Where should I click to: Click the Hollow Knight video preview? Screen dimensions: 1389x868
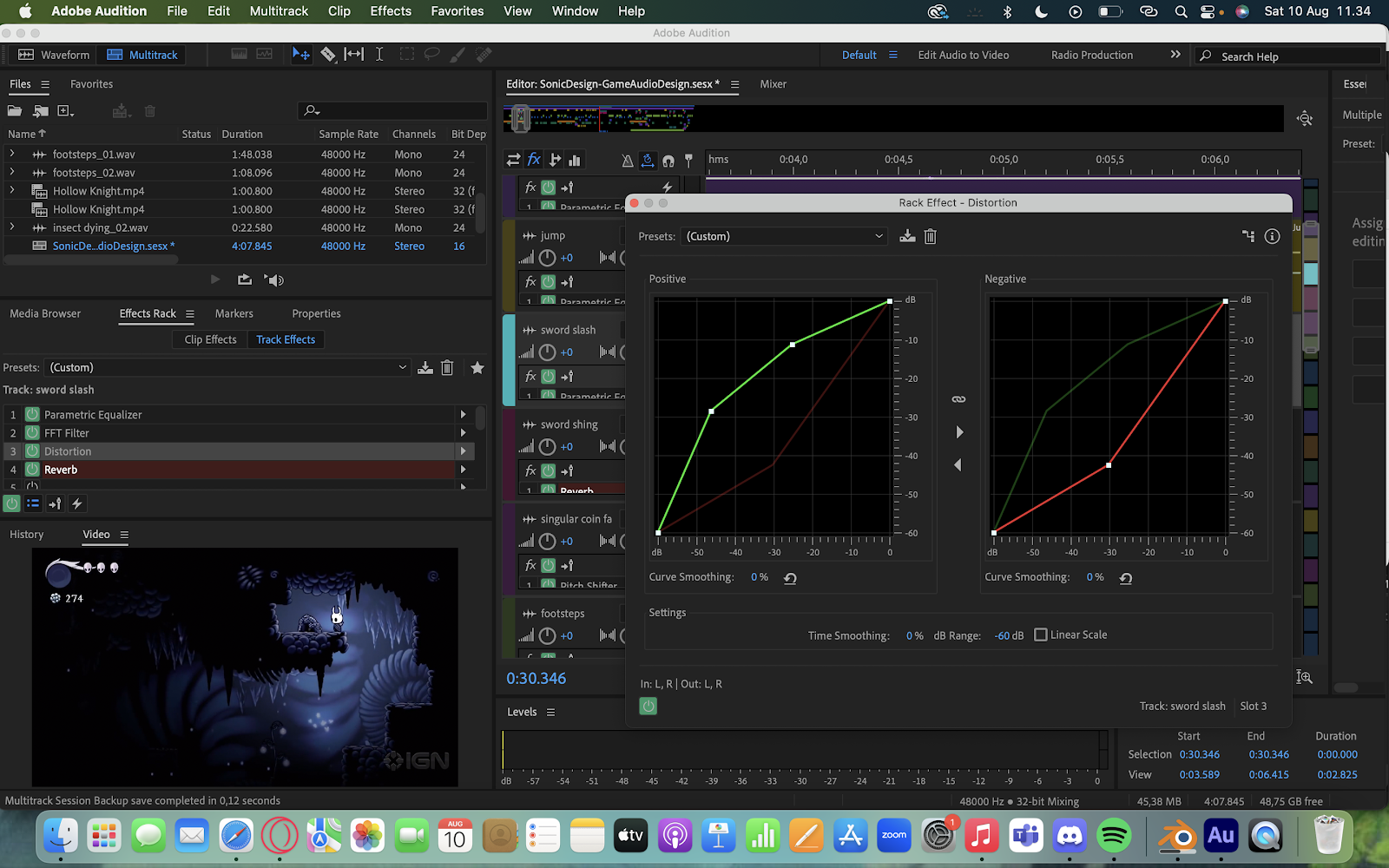click(x=245, y=667)
